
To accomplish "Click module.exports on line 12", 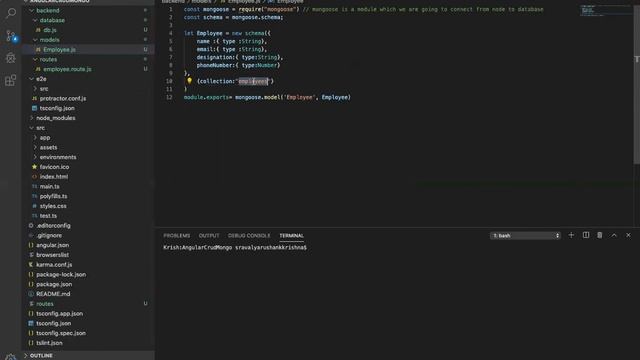I will click(x=206, y=97).
